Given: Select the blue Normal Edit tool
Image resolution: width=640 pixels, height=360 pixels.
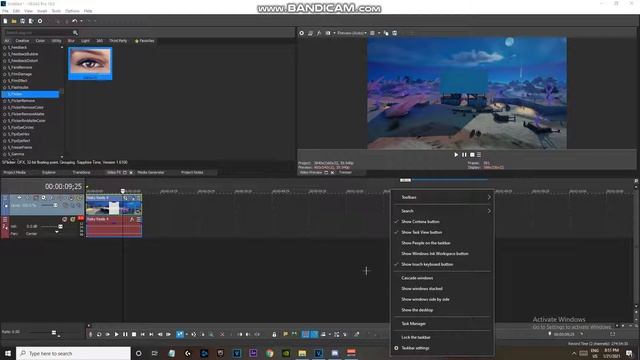Looking at the screenshot, I should point(180,334).
